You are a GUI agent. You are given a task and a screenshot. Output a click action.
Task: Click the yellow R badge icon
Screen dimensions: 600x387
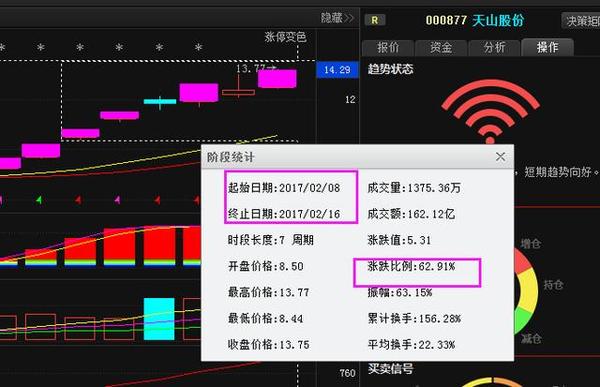375,20
